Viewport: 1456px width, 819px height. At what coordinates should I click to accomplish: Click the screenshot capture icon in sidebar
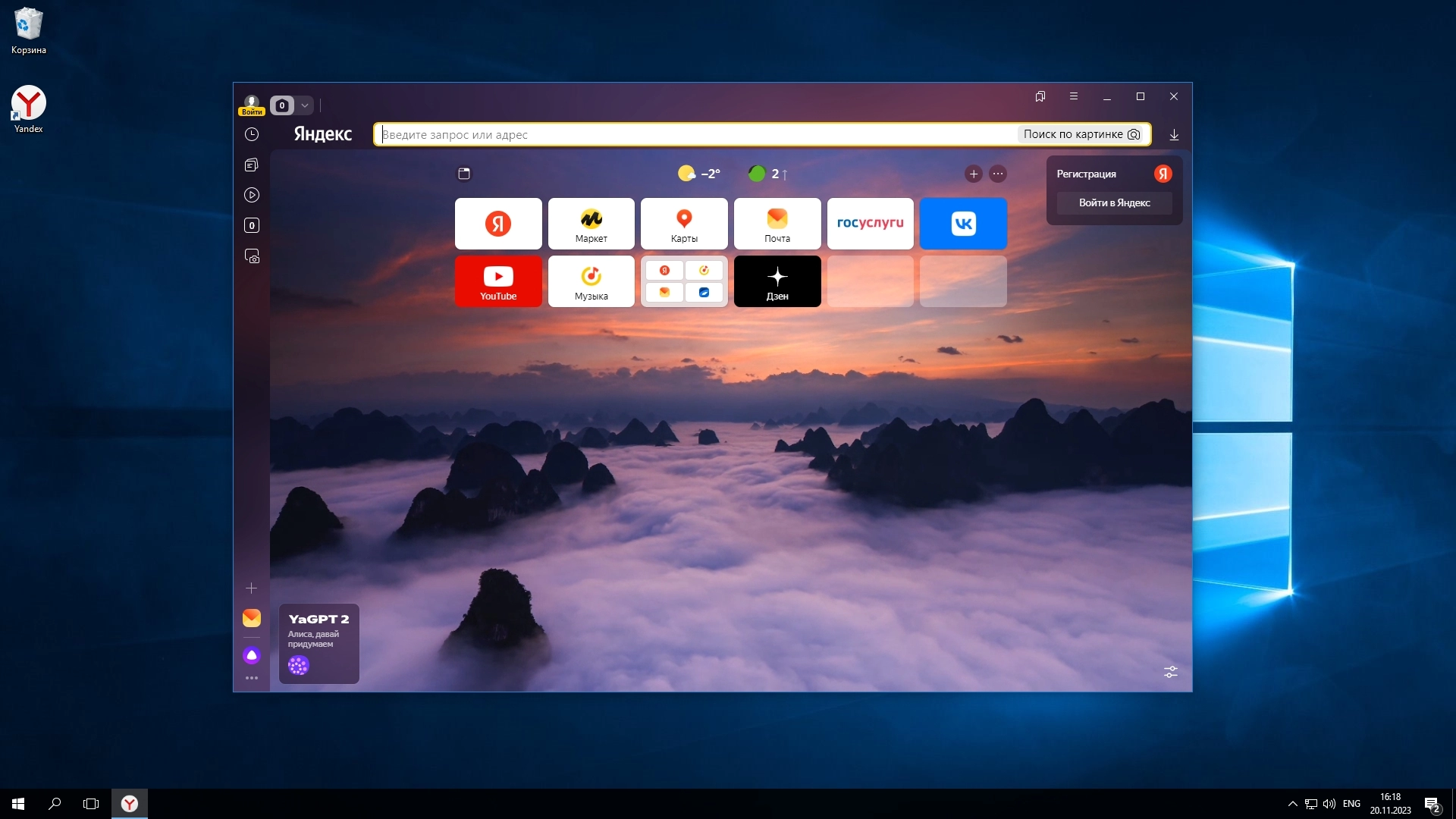pos(252,256)
